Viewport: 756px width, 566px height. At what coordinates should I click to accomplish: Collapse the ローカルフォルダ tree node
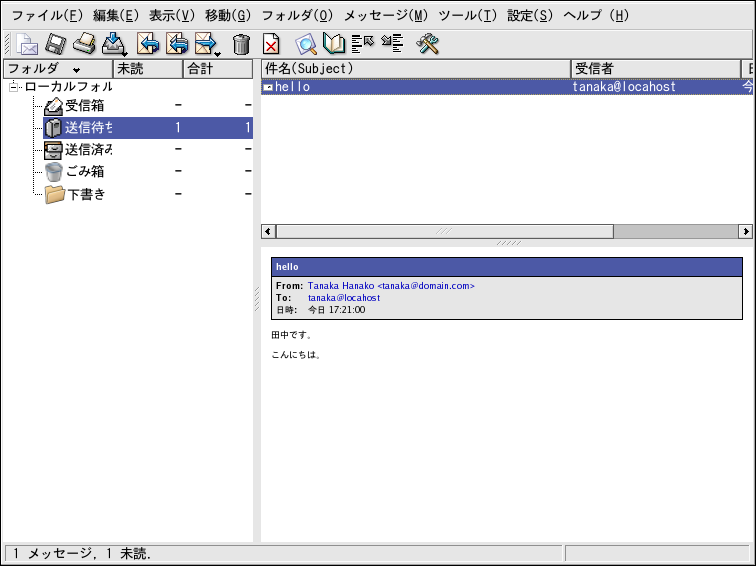pyautogui.click(x=14, y=88)
